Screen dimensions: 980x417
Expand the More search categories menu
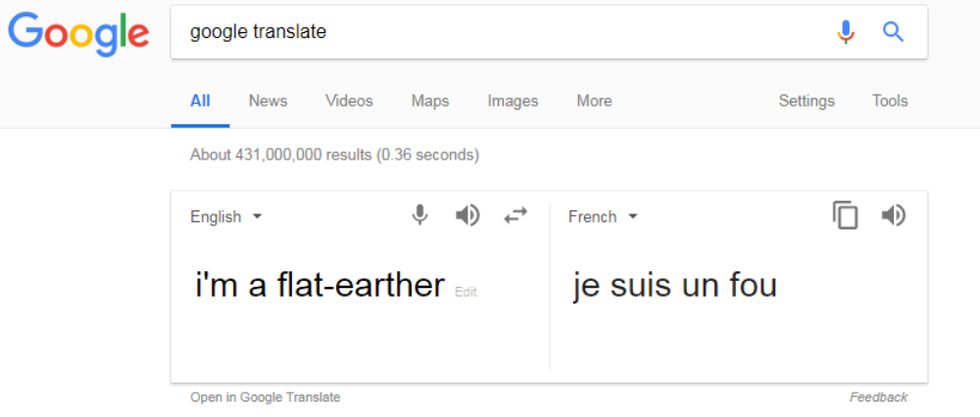pos(594,101)
